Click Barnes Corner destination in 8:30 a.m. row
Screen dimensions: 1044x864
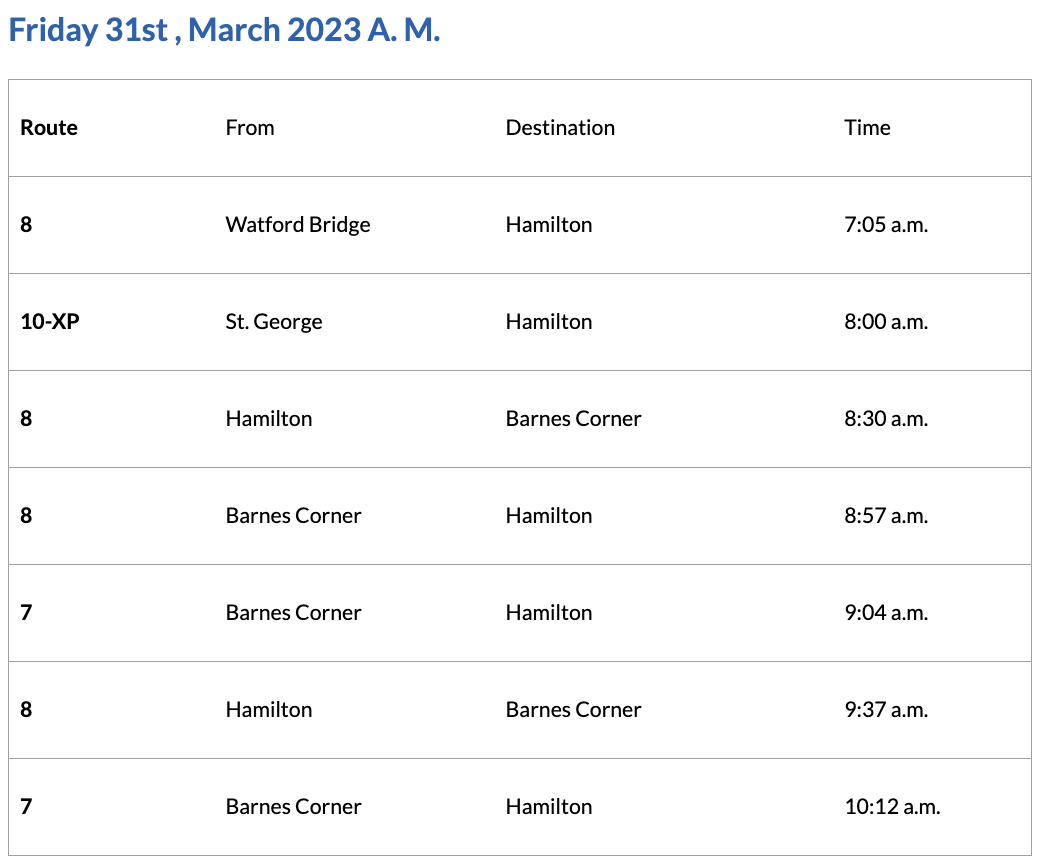click(x=573, y=419)
